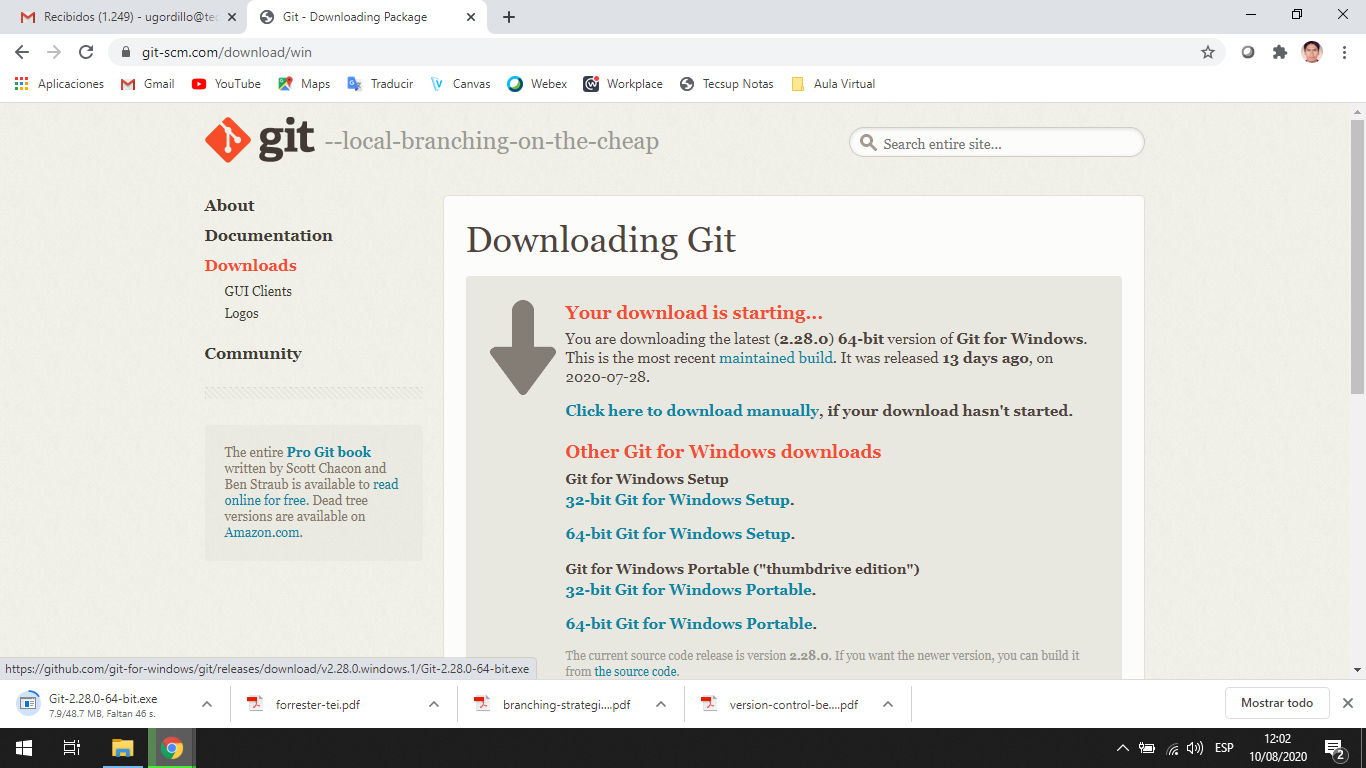
Task: Click the address bar URL
Action: tap(227, 52)
